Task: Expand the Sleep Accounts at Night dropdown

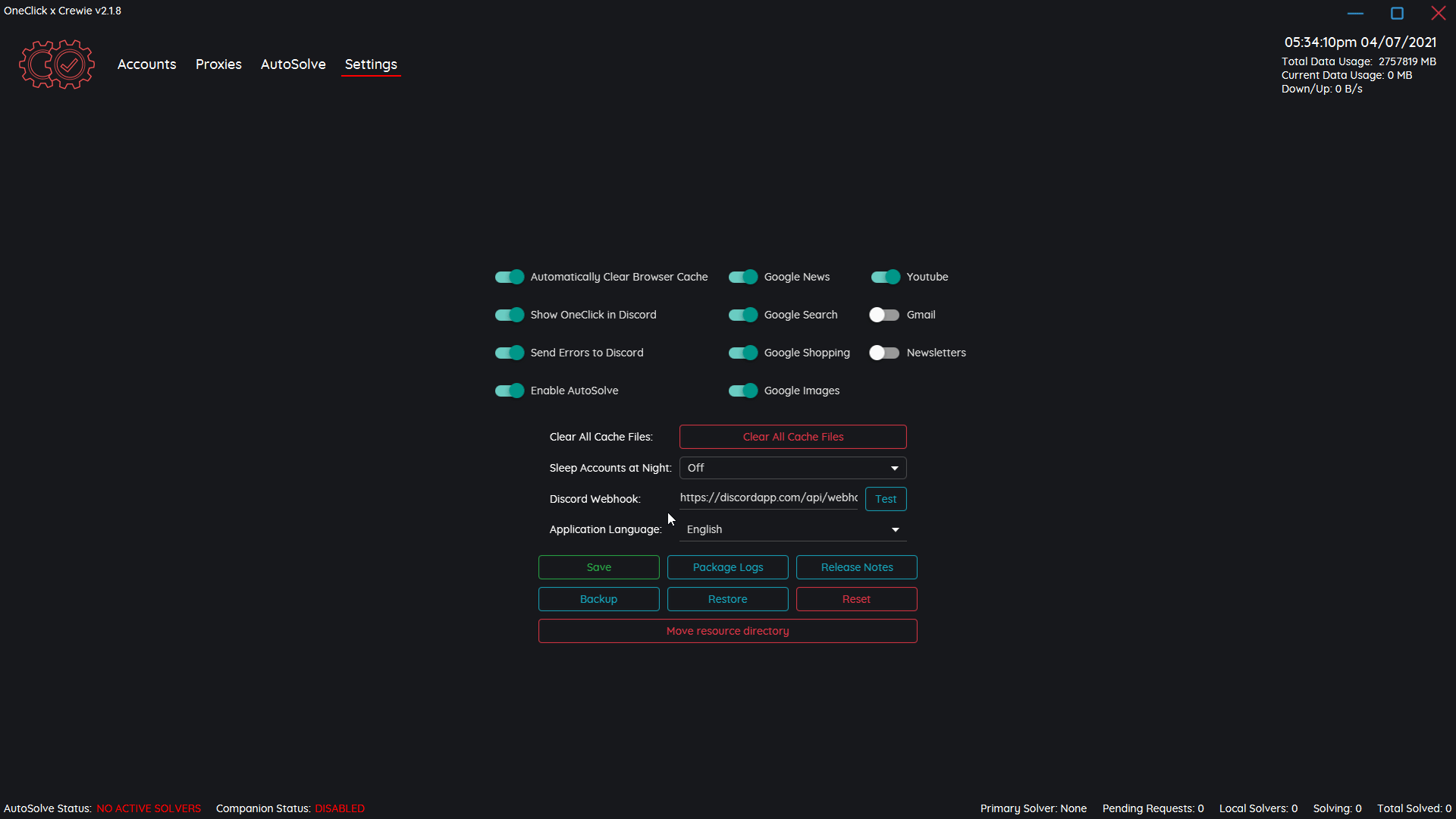Action: pyautogui.click(x=892, y=467)
